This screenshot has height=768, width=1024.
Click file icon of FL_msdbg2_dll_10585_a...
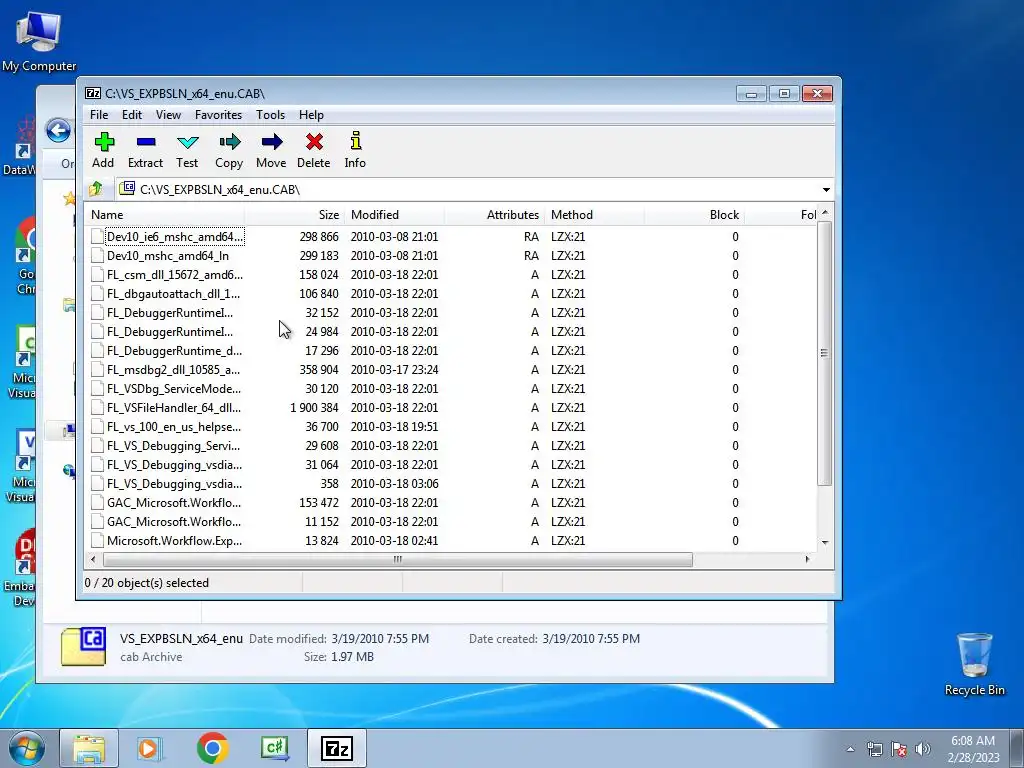[x=97, y=370]
